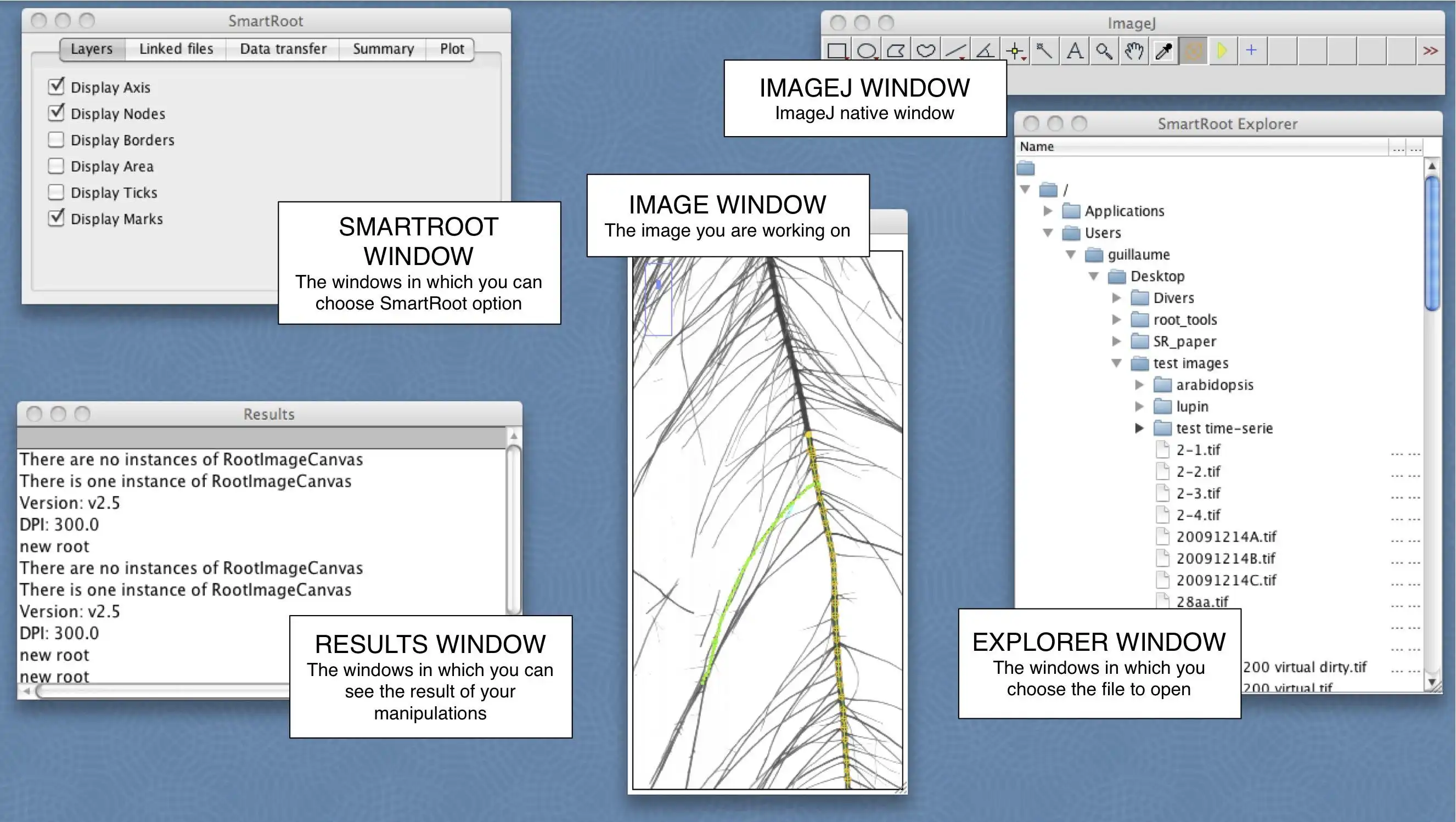Choose the Wand tracing tool
Screen dimensions: 1456x822
(x=1044, y=51)
